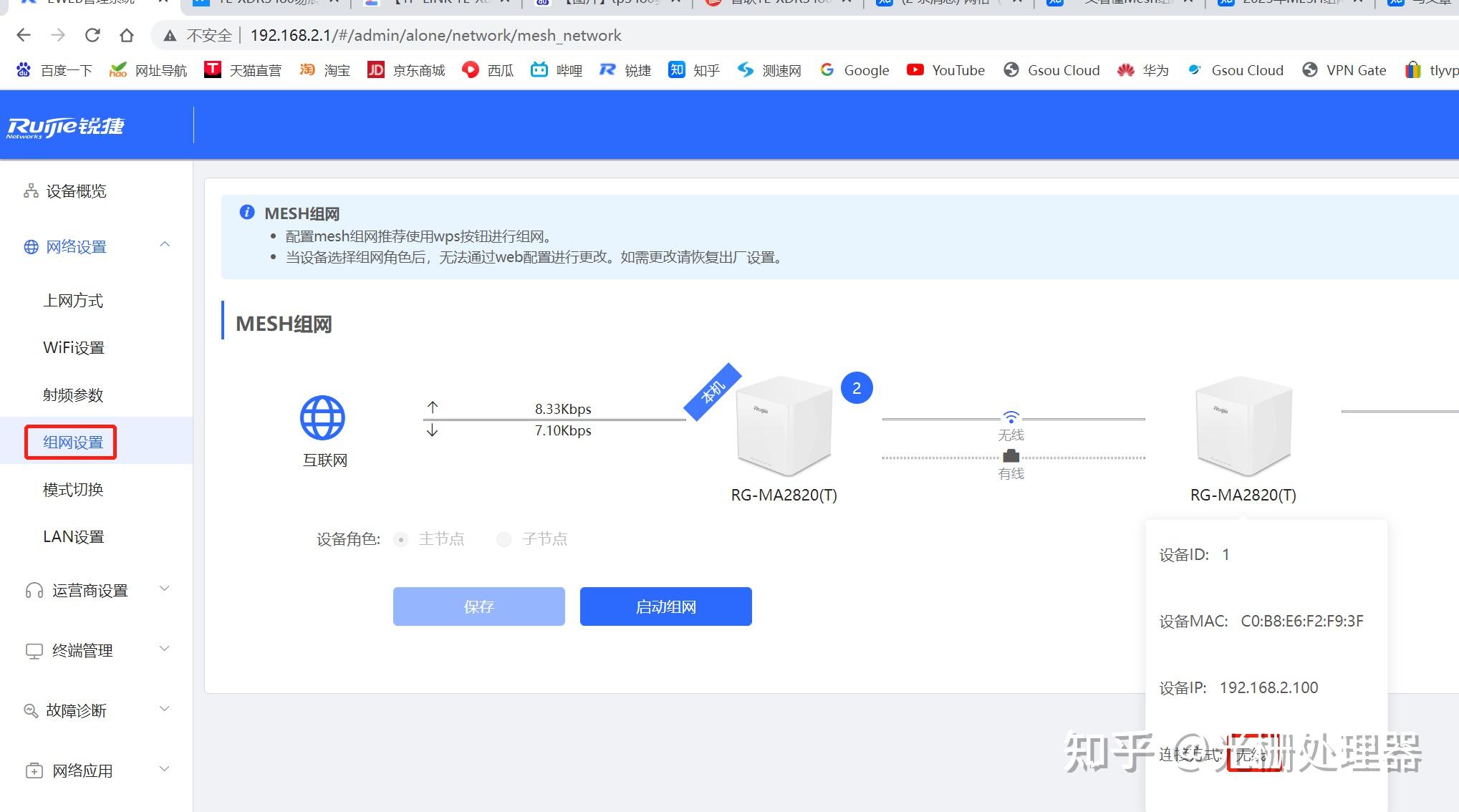1459x812 pixels.
Task: Click the 启动组网 button
Action: coord(666,606)
